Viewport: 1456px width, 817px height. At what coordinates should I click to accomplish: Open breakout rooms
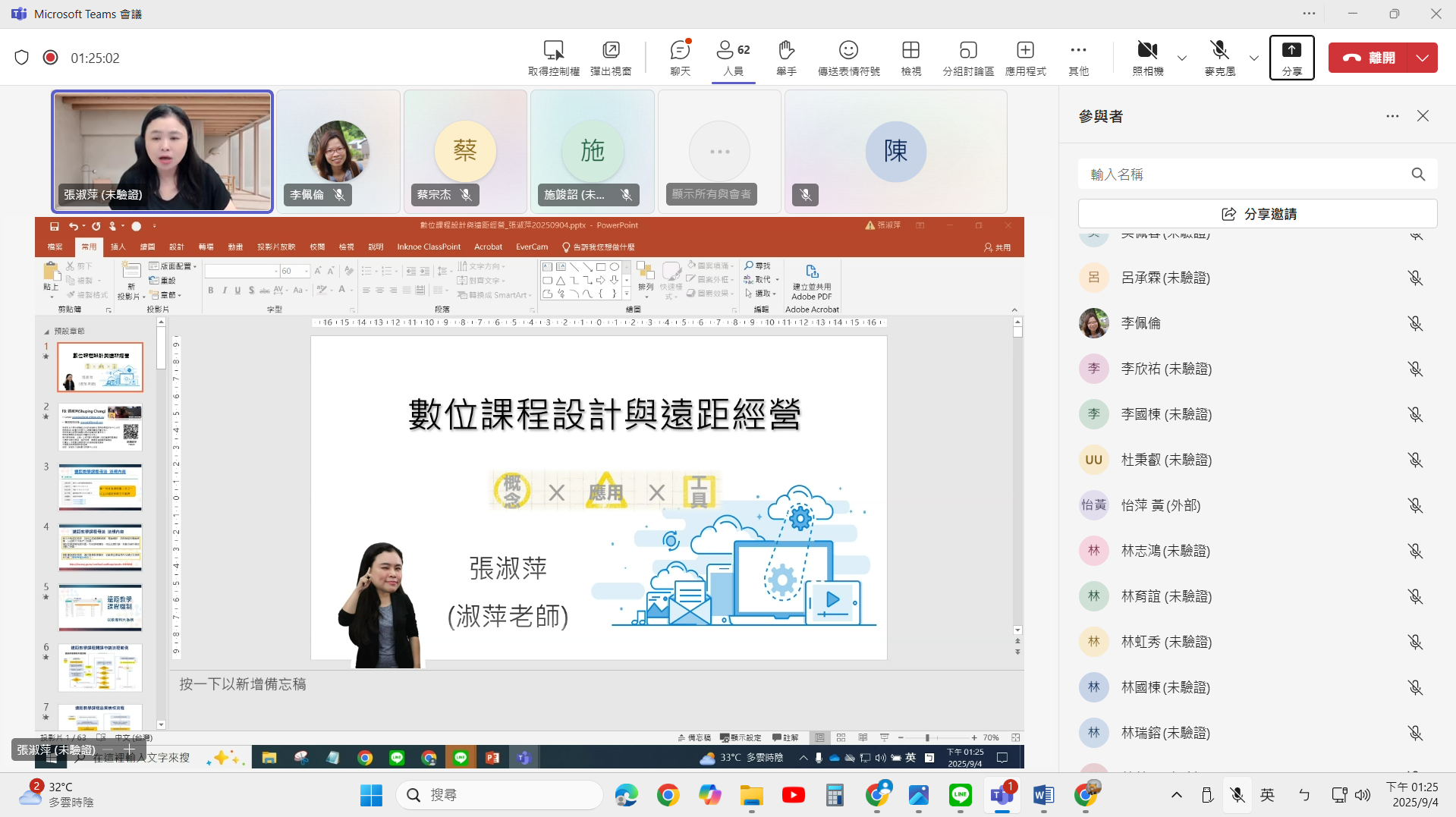tap(967, 58)
